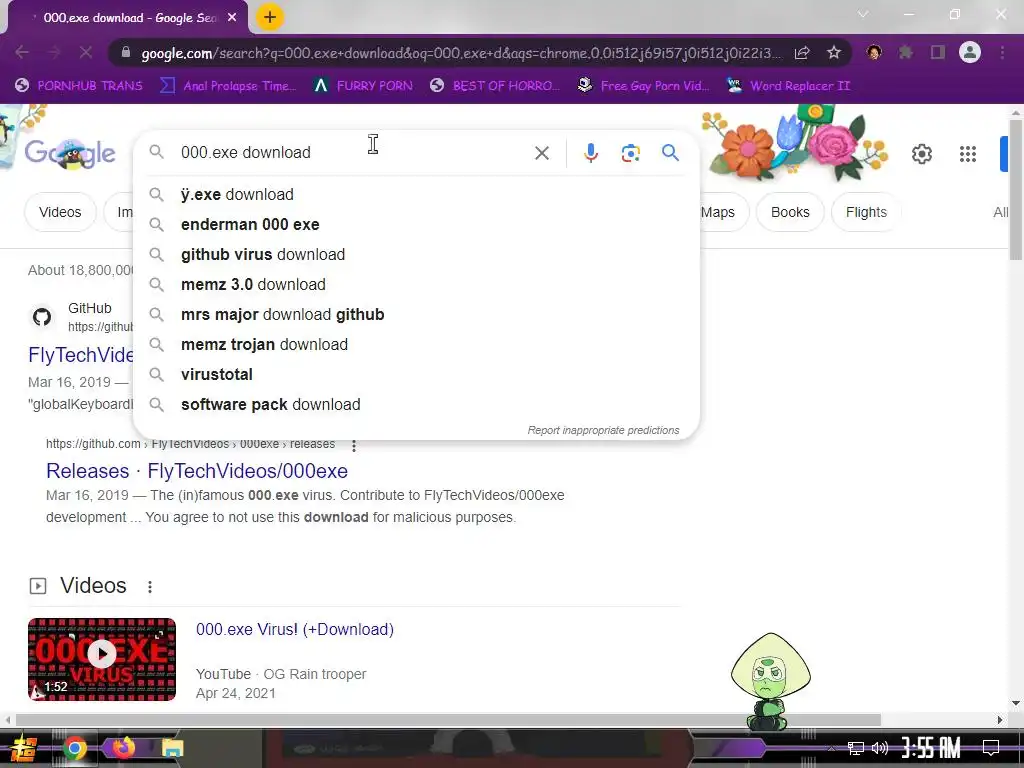Click the vertical scrollbar thumb
Screen dimensions: 1024x768
click(x=1016, y=189)
